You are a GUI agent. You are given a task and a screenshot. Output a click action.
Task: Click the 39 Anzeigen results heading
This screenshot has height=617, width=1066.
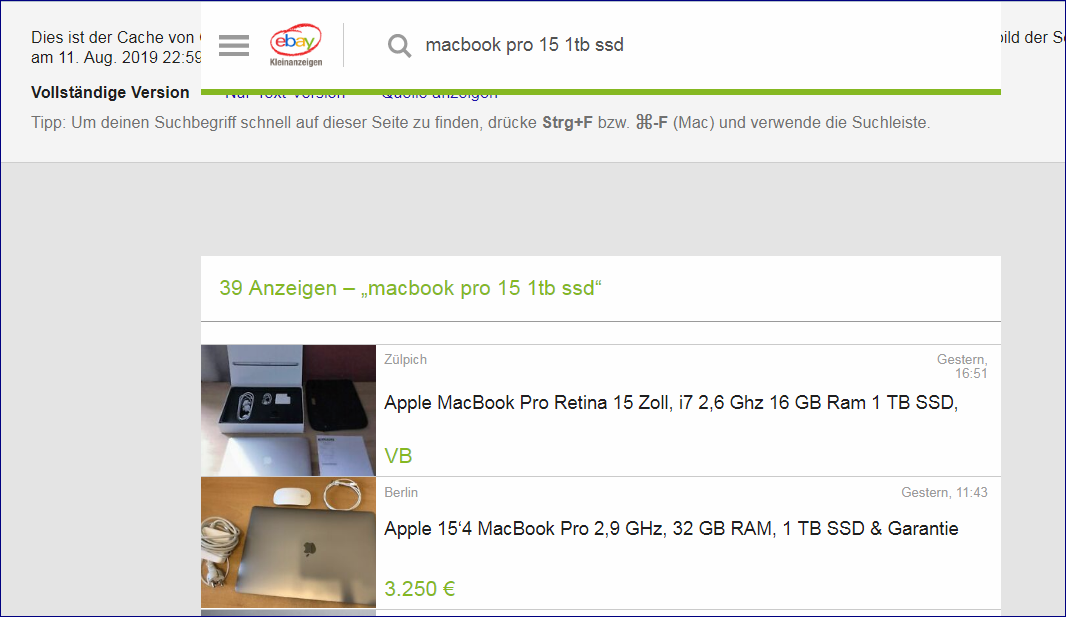pyautogui.click(x=410, y=288)
